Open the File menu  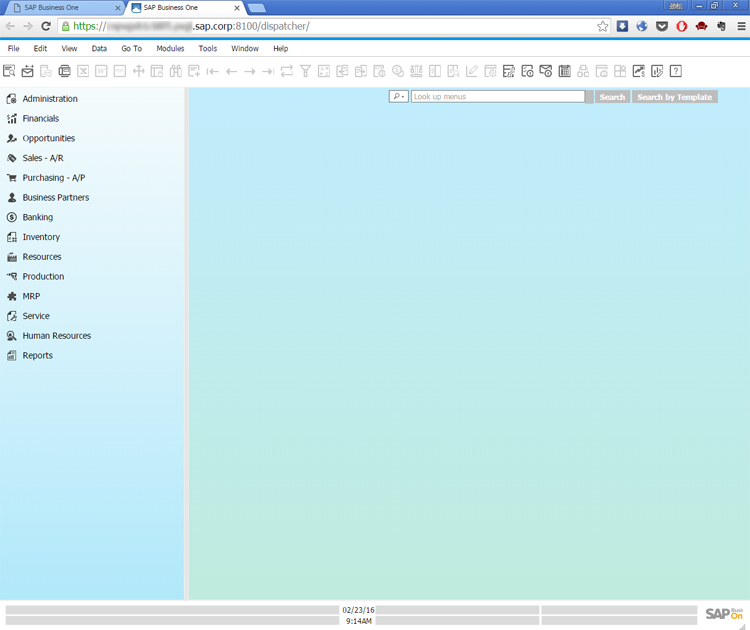pyautogui.click(x=13, y=48)
